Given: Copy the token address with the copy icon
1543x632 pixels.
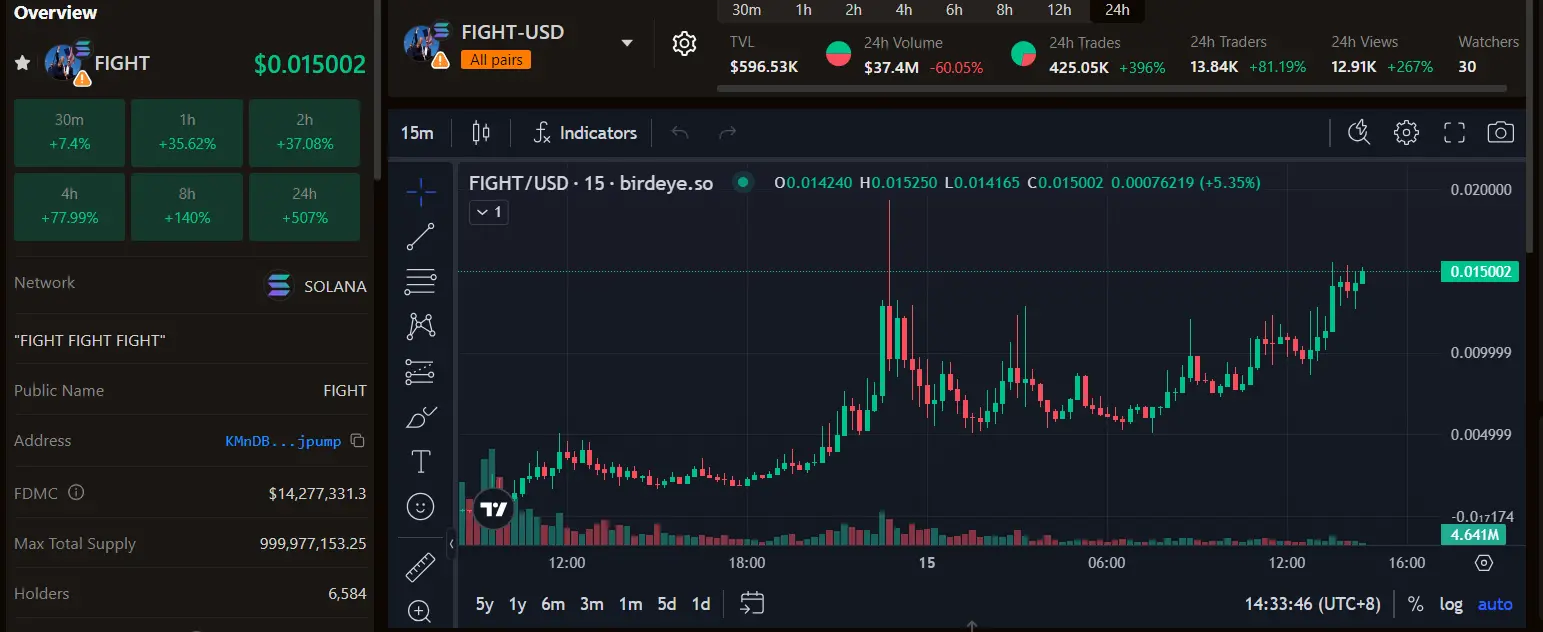Looking at the screenshot, I should [357, 440].
